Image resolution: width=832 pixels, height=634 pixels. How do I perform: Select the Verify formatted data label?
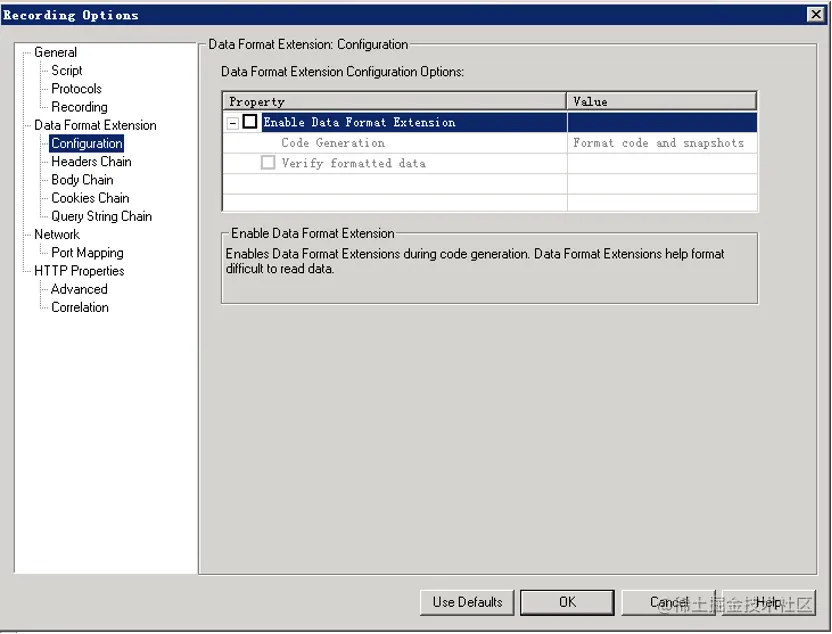click(353, 163)
